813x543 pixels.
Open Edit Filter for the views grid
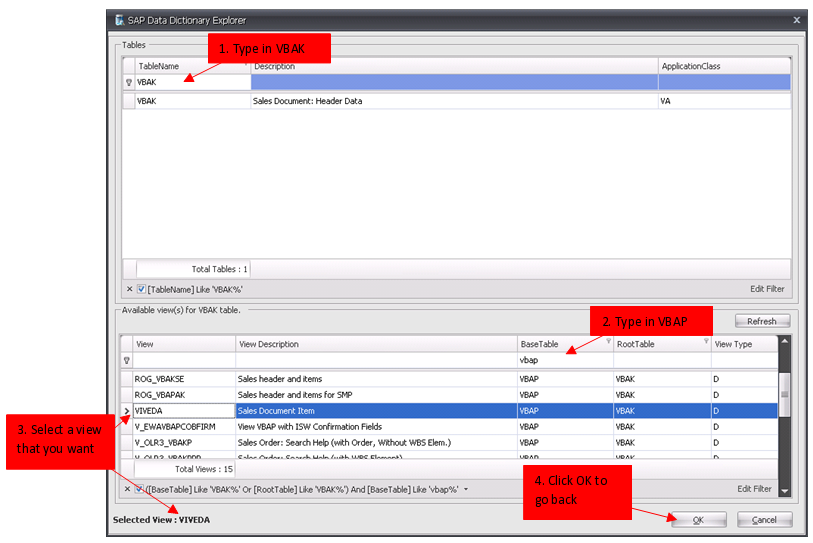point(754,489)
